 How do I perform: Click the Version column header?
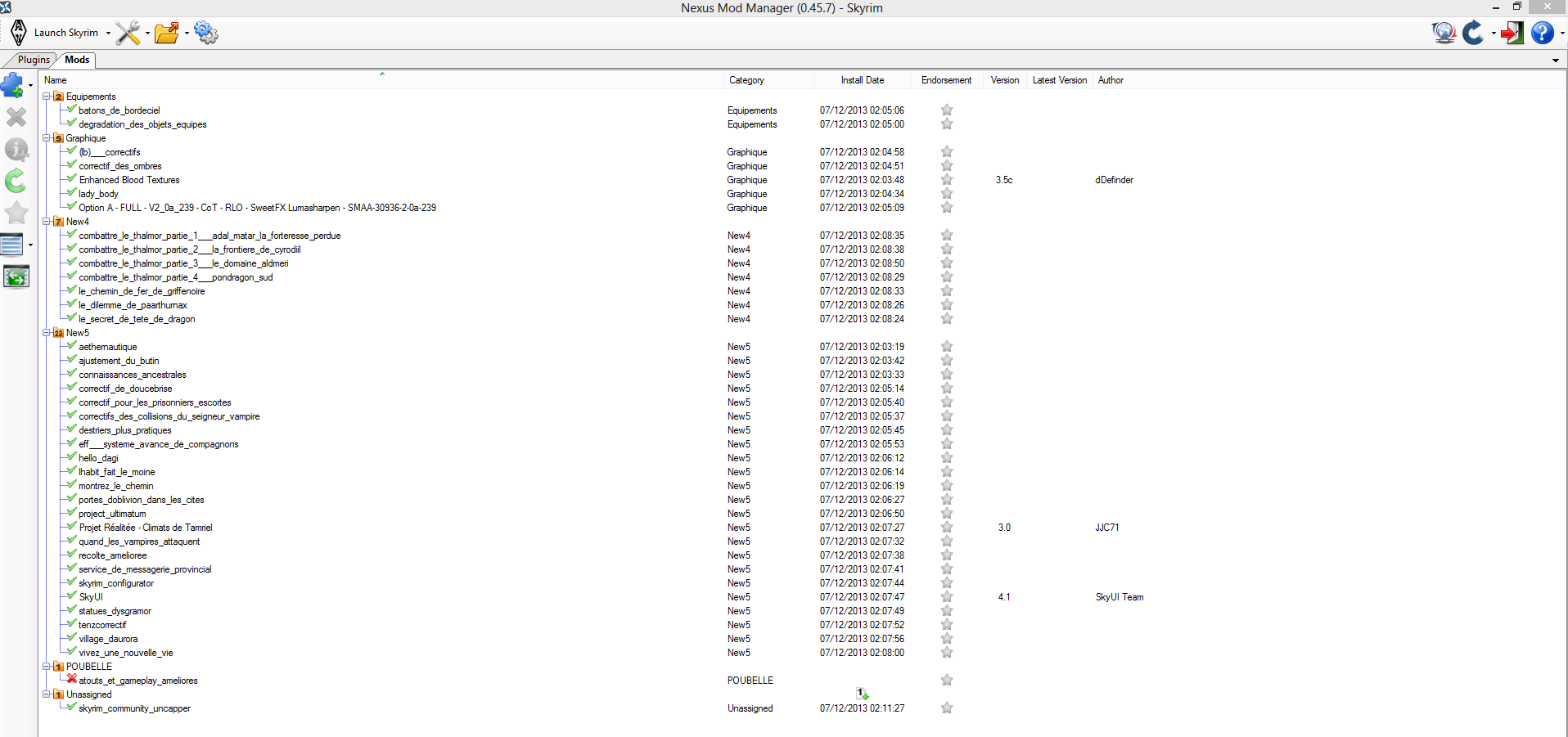click(1005, 80)
